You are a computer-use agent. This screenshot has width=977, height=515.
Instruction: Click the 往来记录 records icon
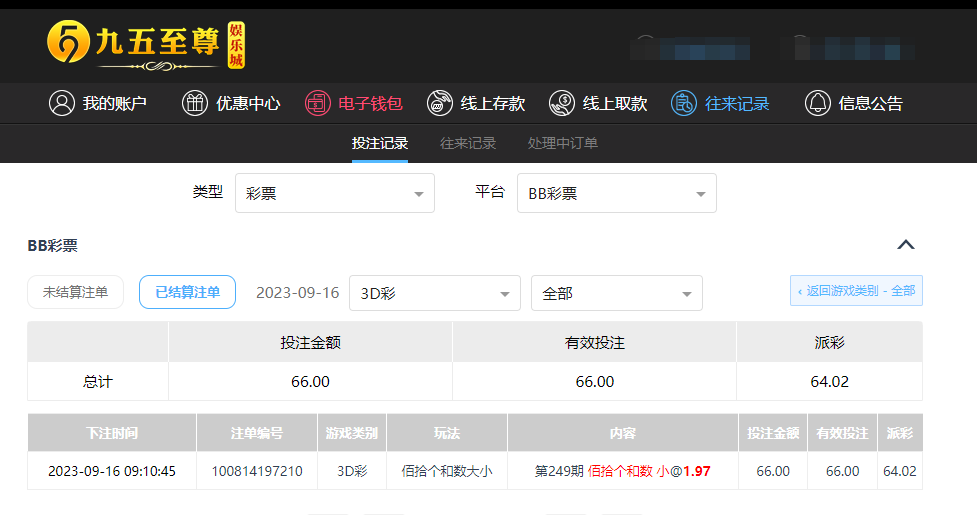point(684,103)
